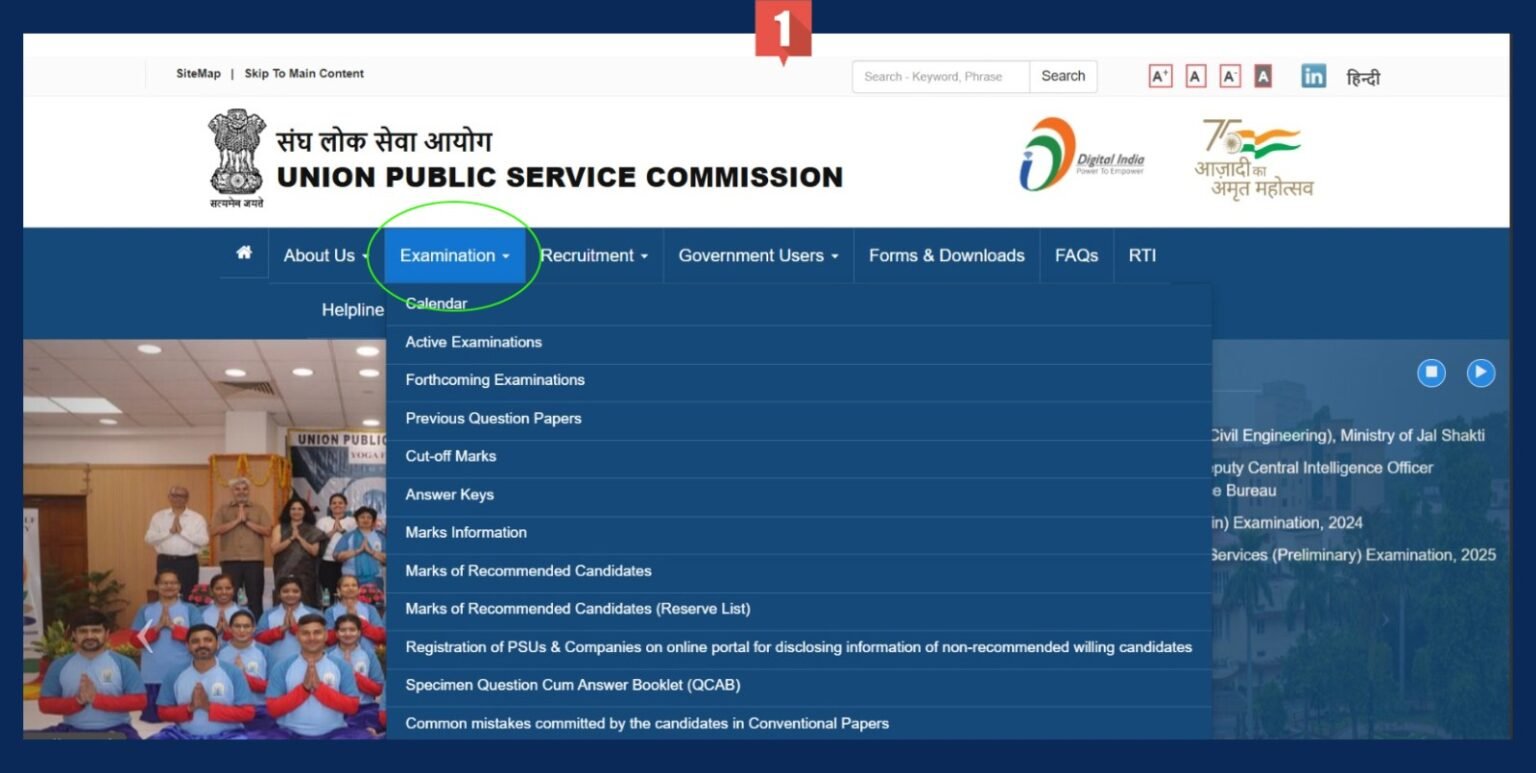Click the Azadi Ka Amrit Mahotsav logo
Viewport: 1536px width, 773px height.
[x=1250, y=157]
